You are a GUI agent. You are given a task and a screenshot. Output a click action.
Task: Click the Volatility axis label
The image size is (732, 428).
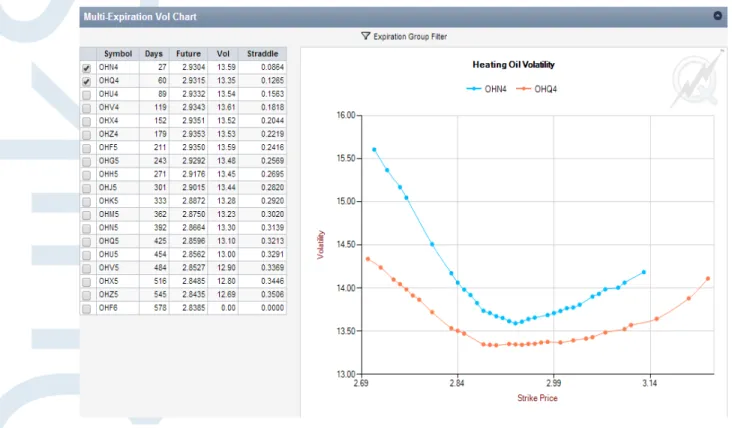pos(321,245)
